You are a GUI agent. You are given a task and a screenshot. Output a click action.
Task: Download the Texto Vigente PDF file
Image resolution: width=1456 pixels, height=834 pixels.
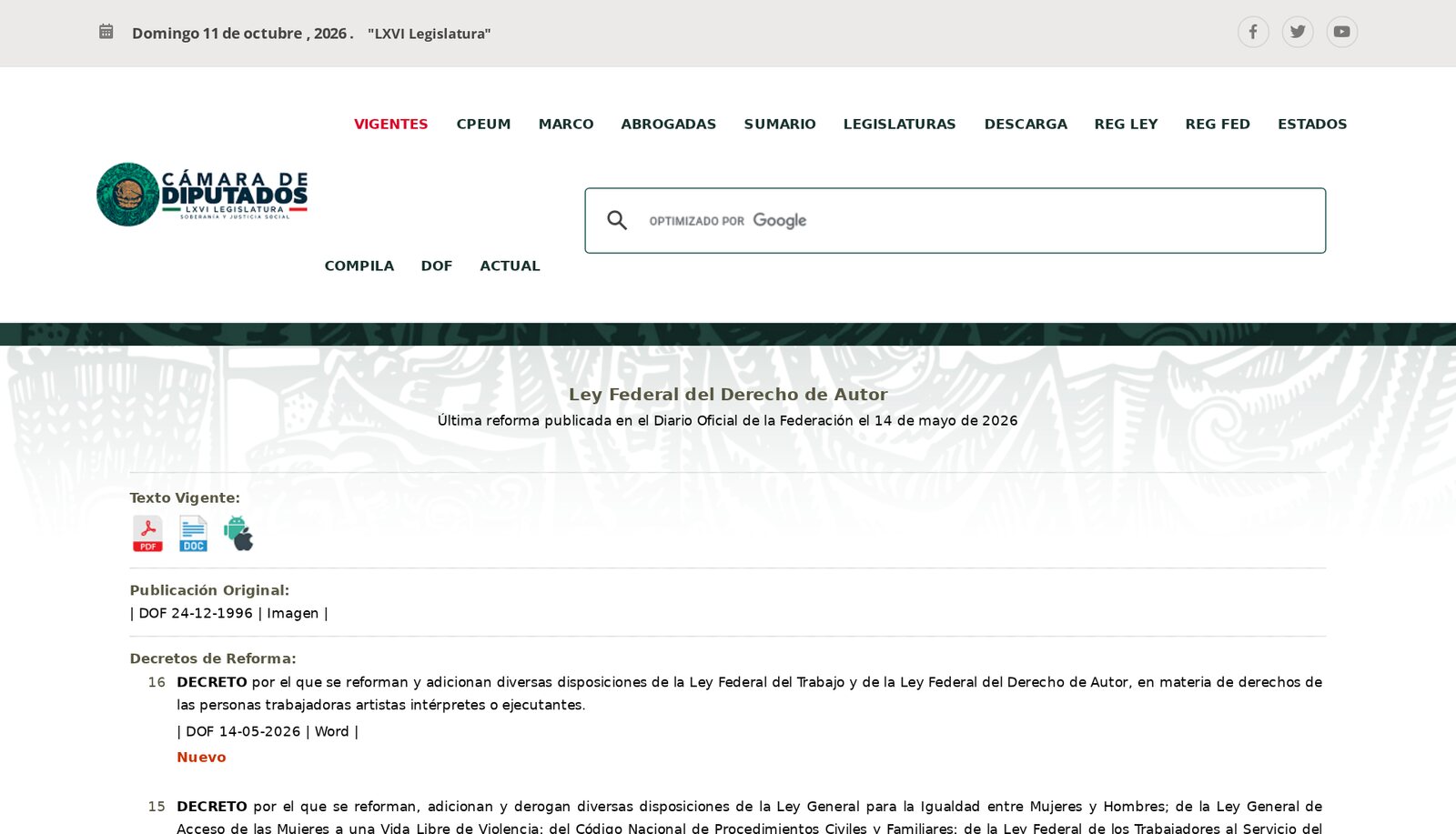147,534
